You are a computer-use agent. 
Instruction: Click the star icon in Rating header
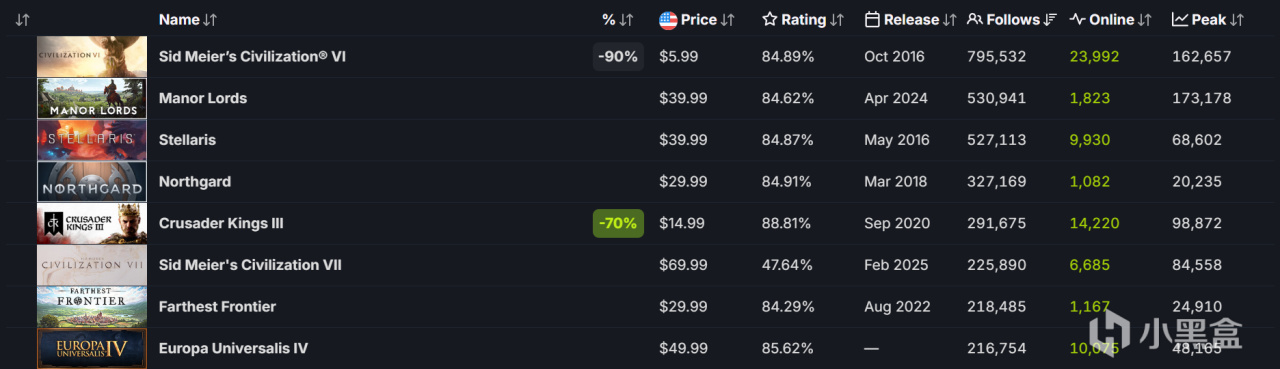point(769,20)
